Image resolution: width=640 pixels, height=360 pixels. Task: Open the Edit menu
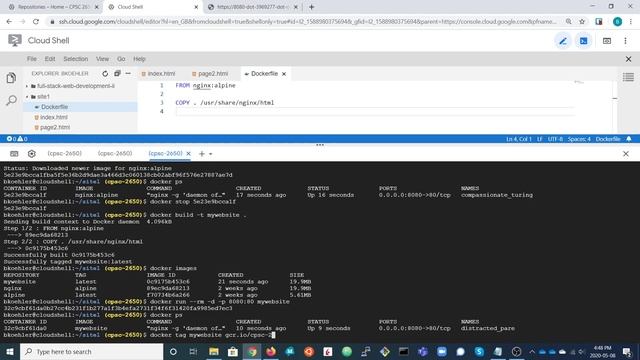point(50,59)
